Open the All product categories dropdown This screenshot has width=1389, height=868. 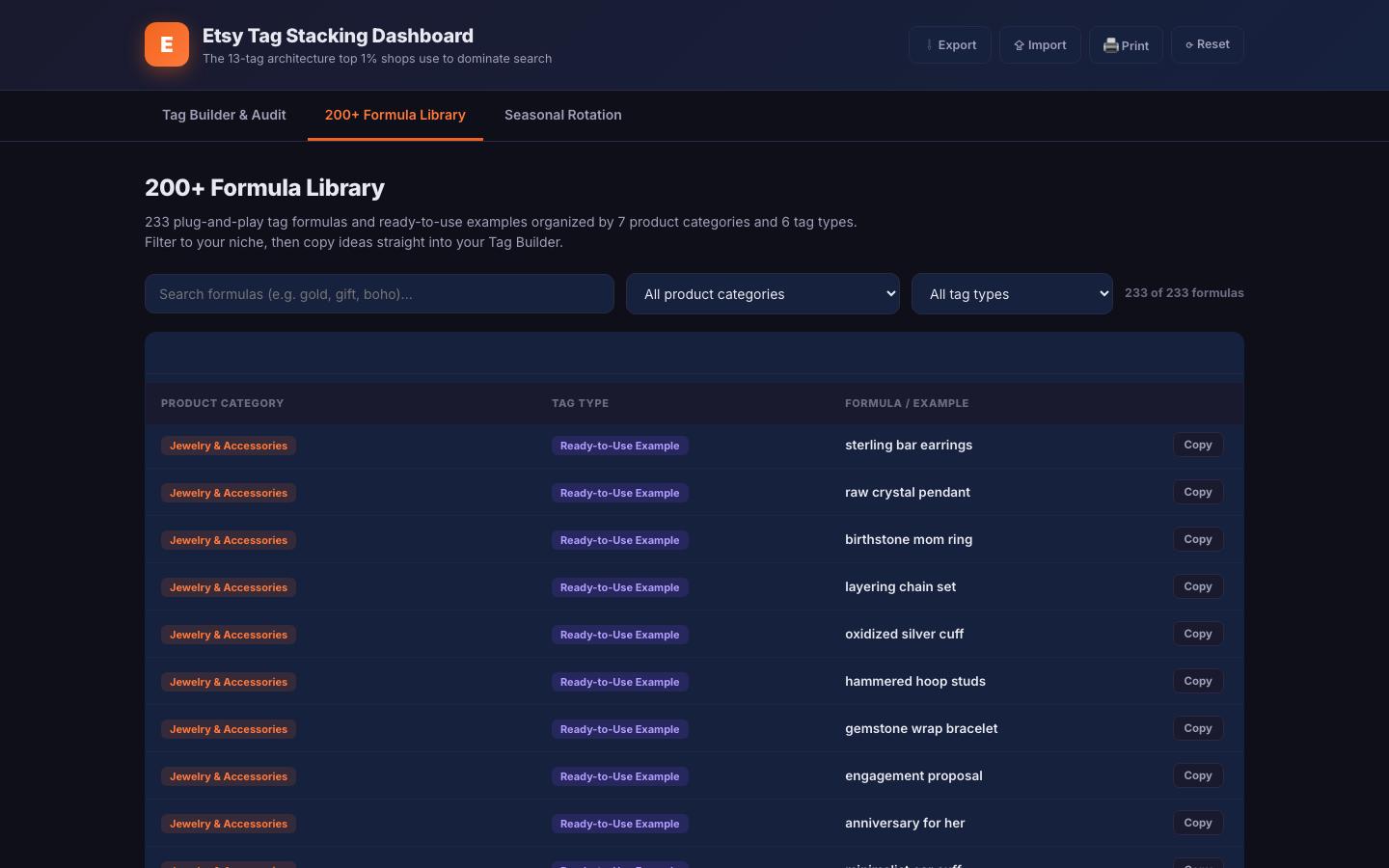763,294
